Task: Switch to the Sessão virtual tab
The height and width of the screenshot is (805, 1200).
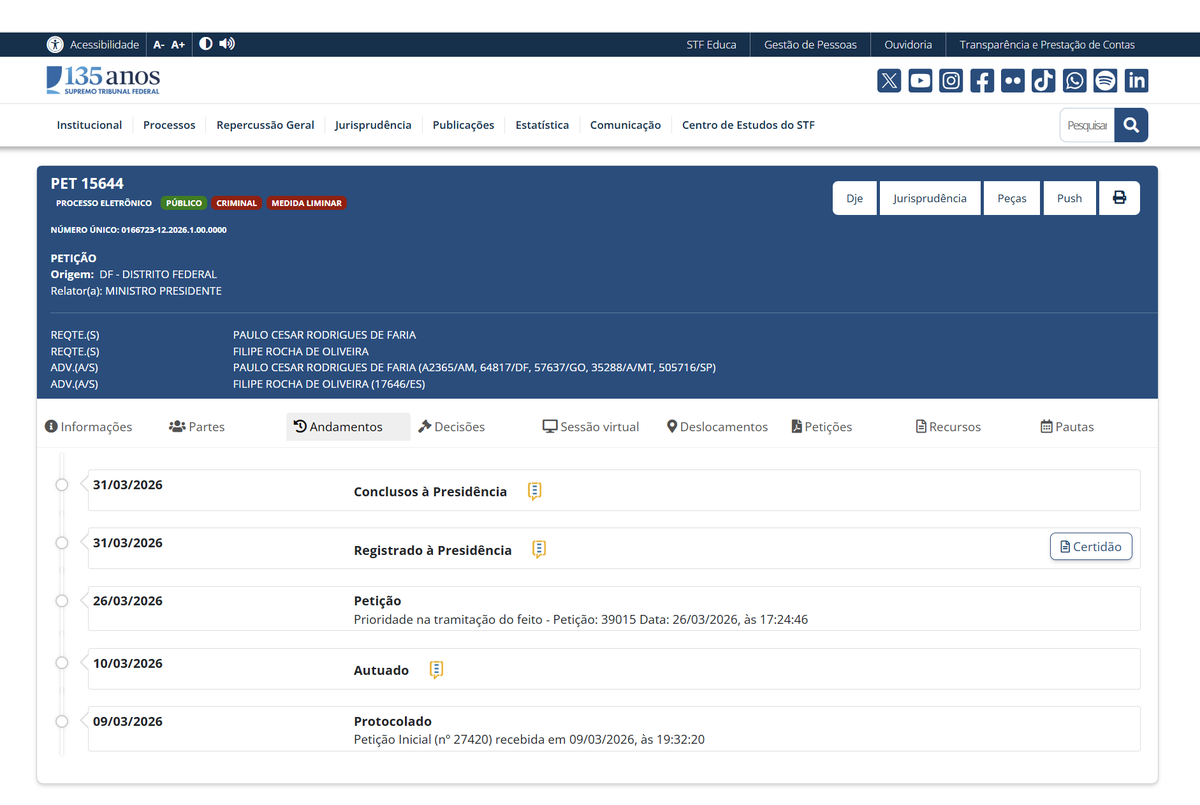Action: (x=591, y=427)
